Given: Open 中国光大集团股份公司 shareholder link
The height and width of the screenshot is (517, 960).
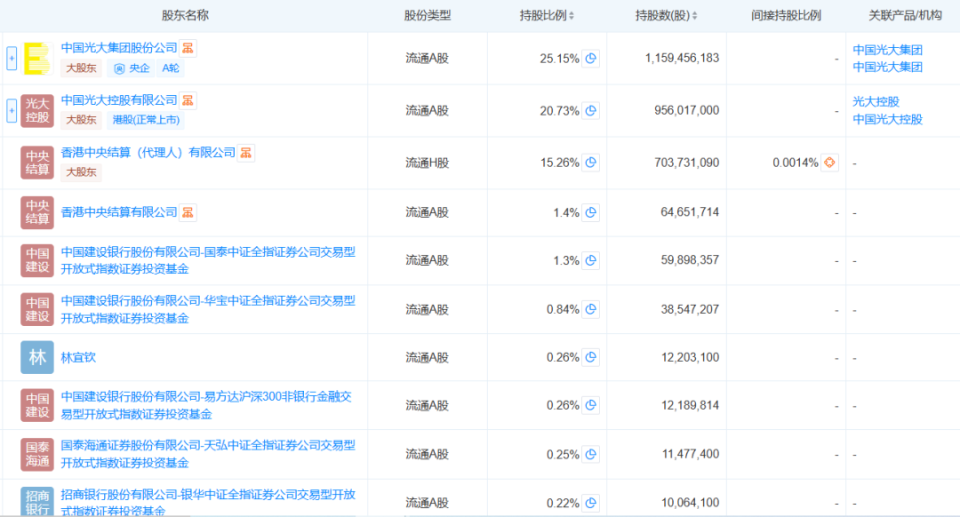Looking at the screenshot, I should coord(119,48).
